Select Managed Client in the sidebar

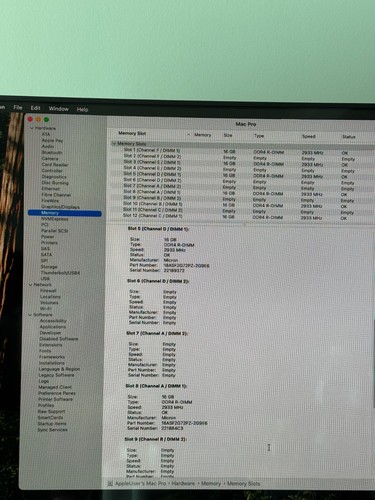coord(55,387)
